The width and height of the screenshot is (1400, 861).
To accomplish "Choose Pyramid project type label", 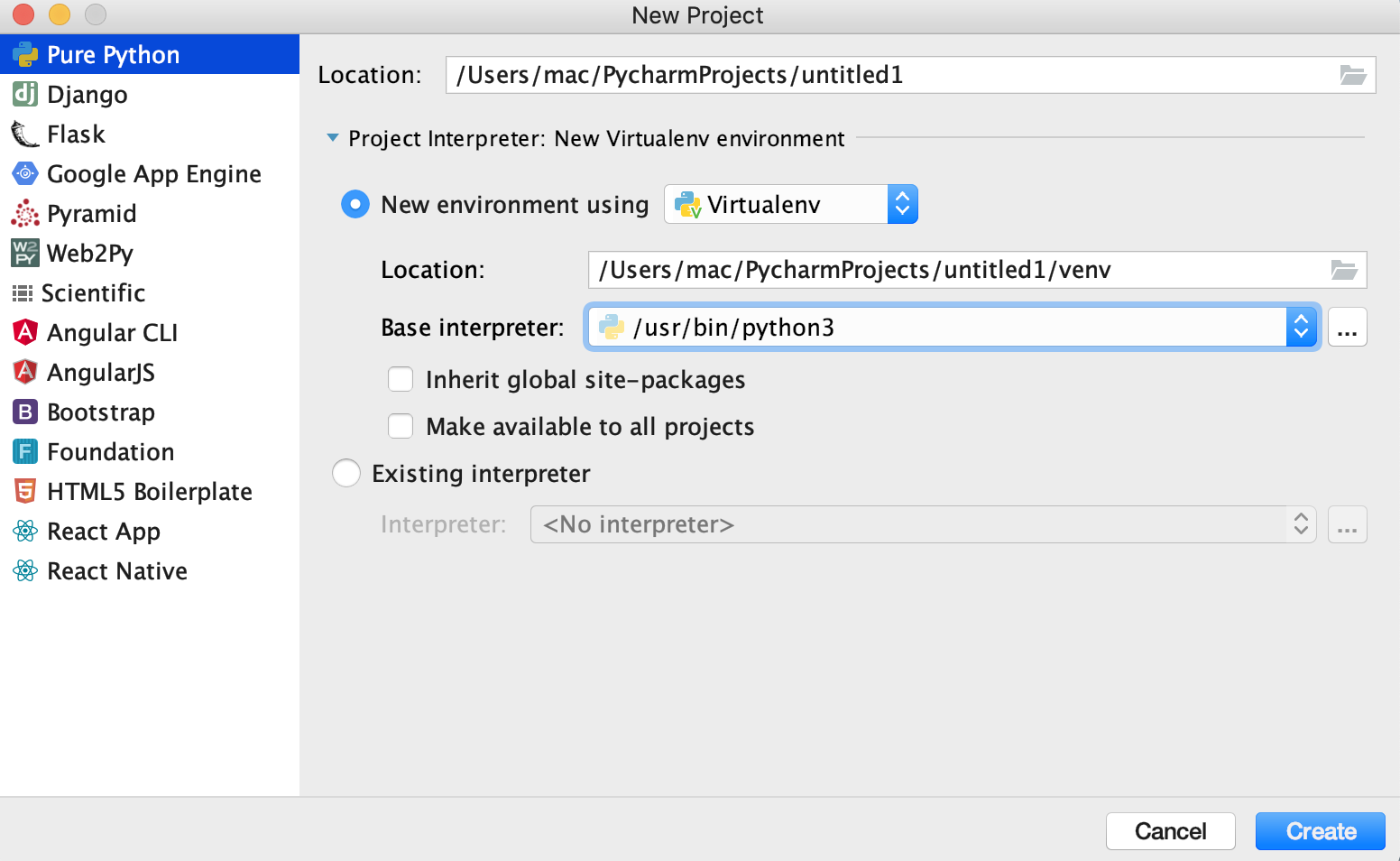I will pos(92,214).
